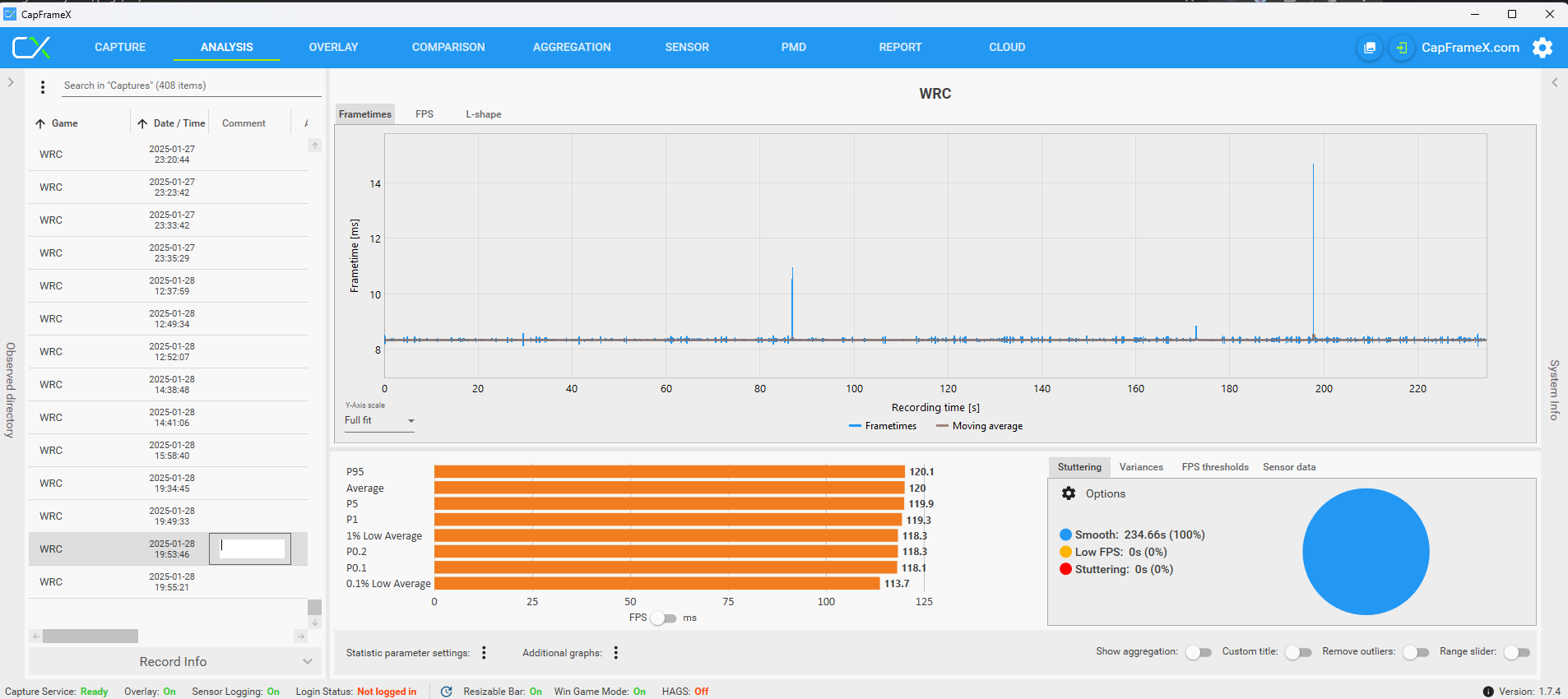Screen dimensions: 1568x699
Task: Click the Stuttering Options gear icon
Action: click(1069, 493)
